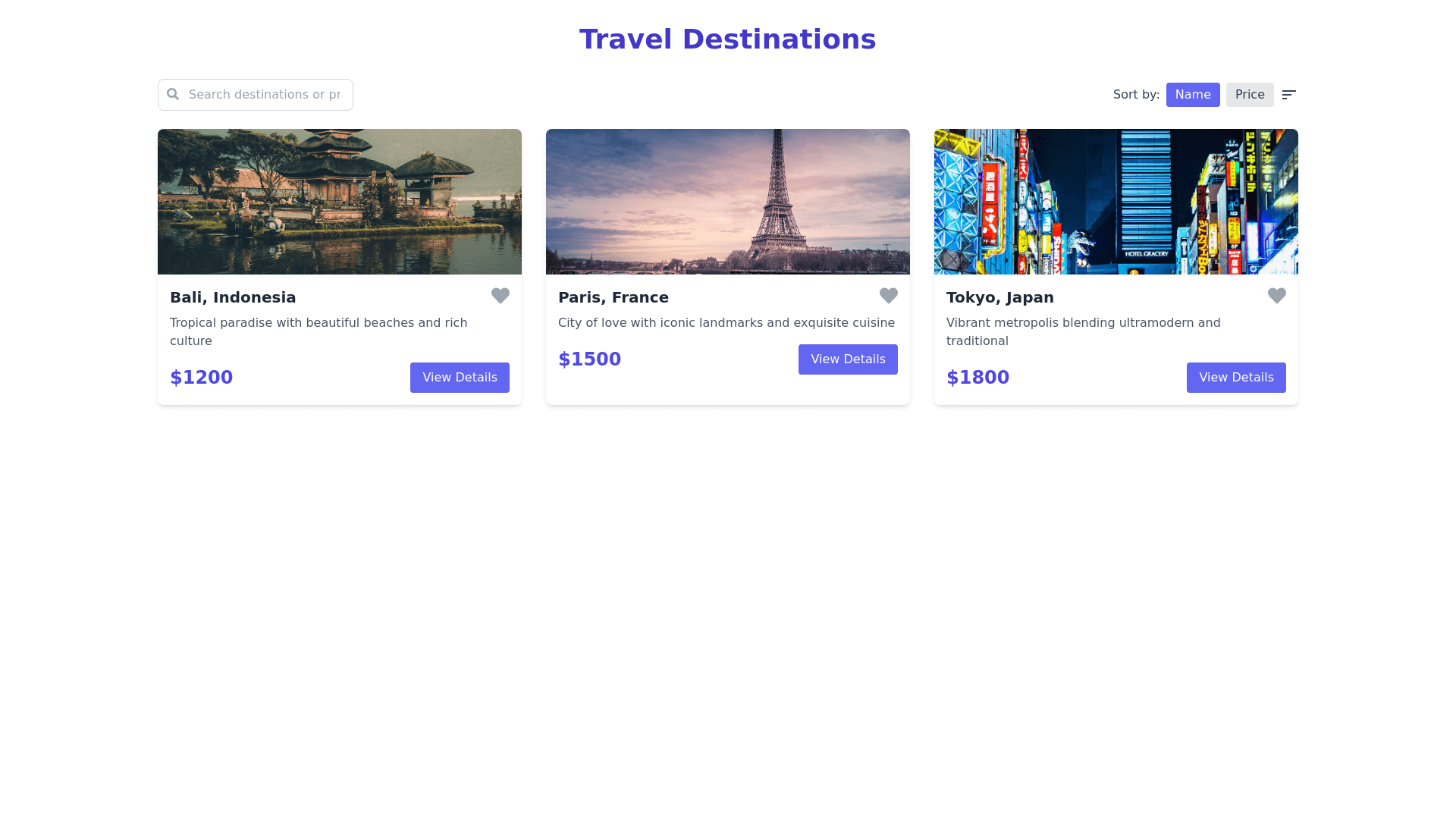Click the $1200 price on Bali card
The image size is (1456, 819).
click(202, 378)
